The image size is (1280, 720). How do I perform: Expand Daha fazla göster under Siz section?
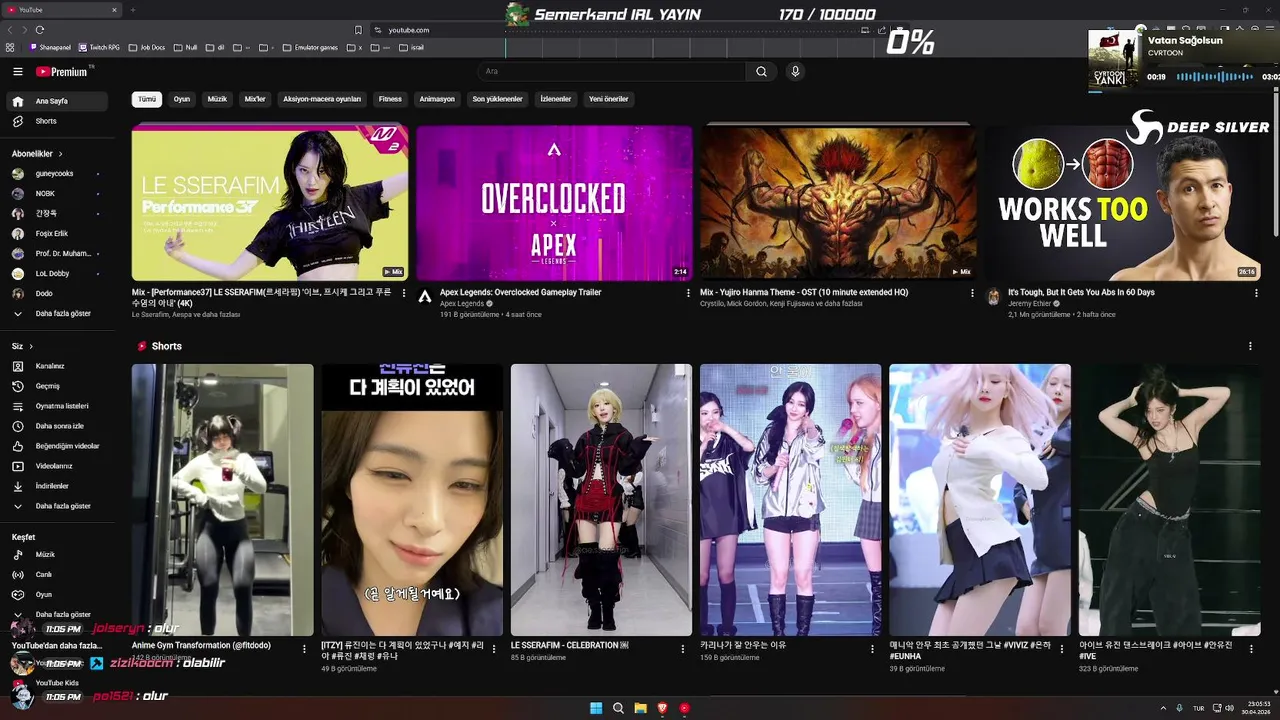pos(58,506)
